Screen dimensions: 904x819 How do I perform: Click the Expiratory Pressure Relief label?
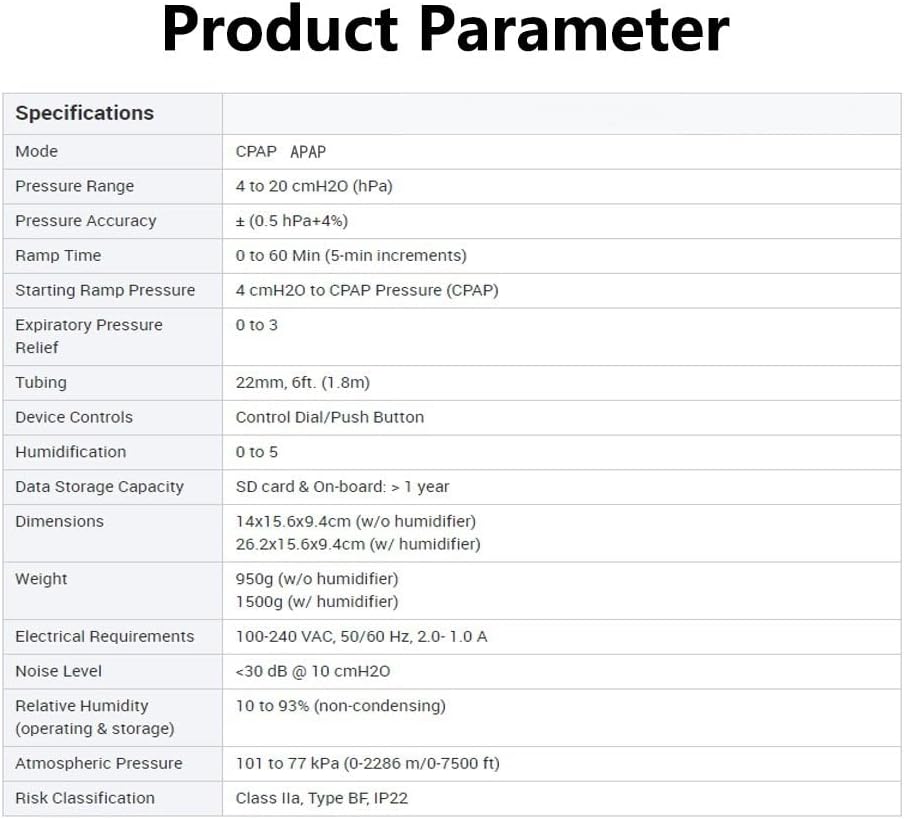coord(88,336)
